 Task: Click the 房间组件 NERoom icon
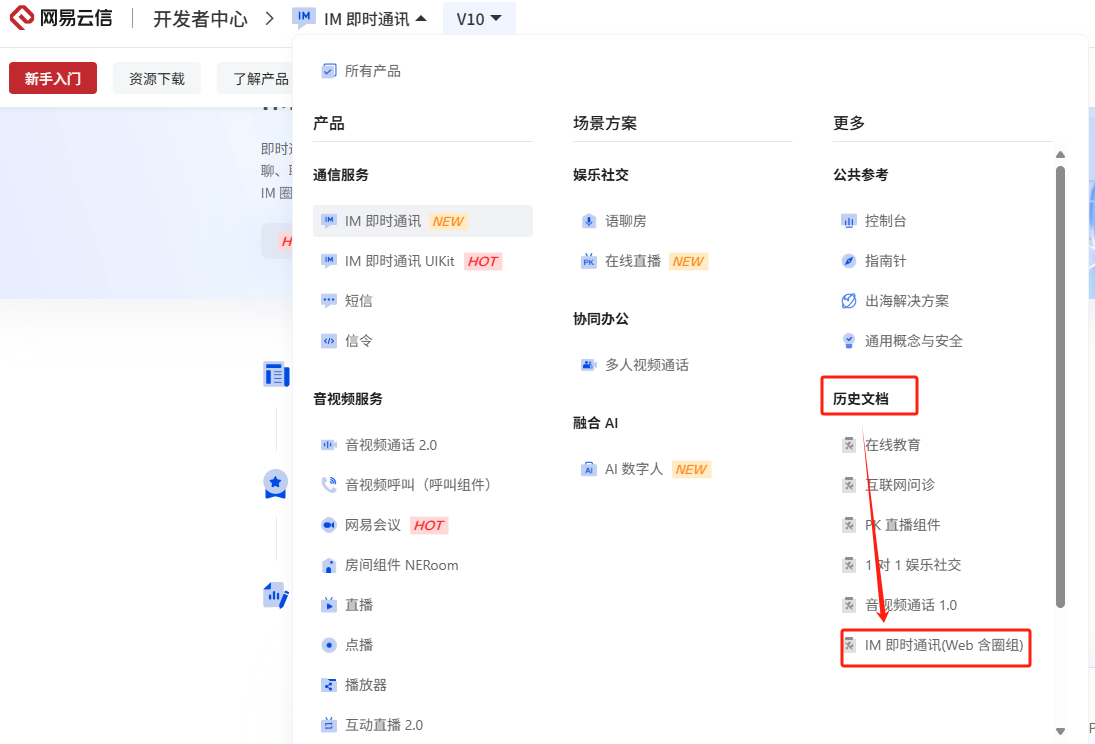[329, 565]
